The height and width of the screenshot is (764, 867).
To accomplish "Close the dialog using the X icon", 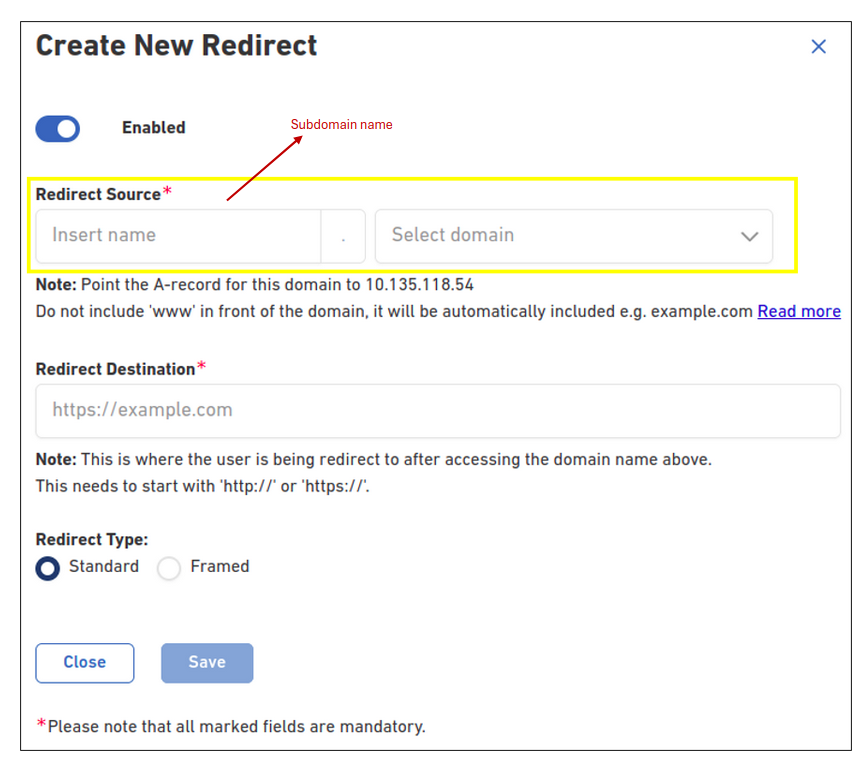I will pos(818,46).
